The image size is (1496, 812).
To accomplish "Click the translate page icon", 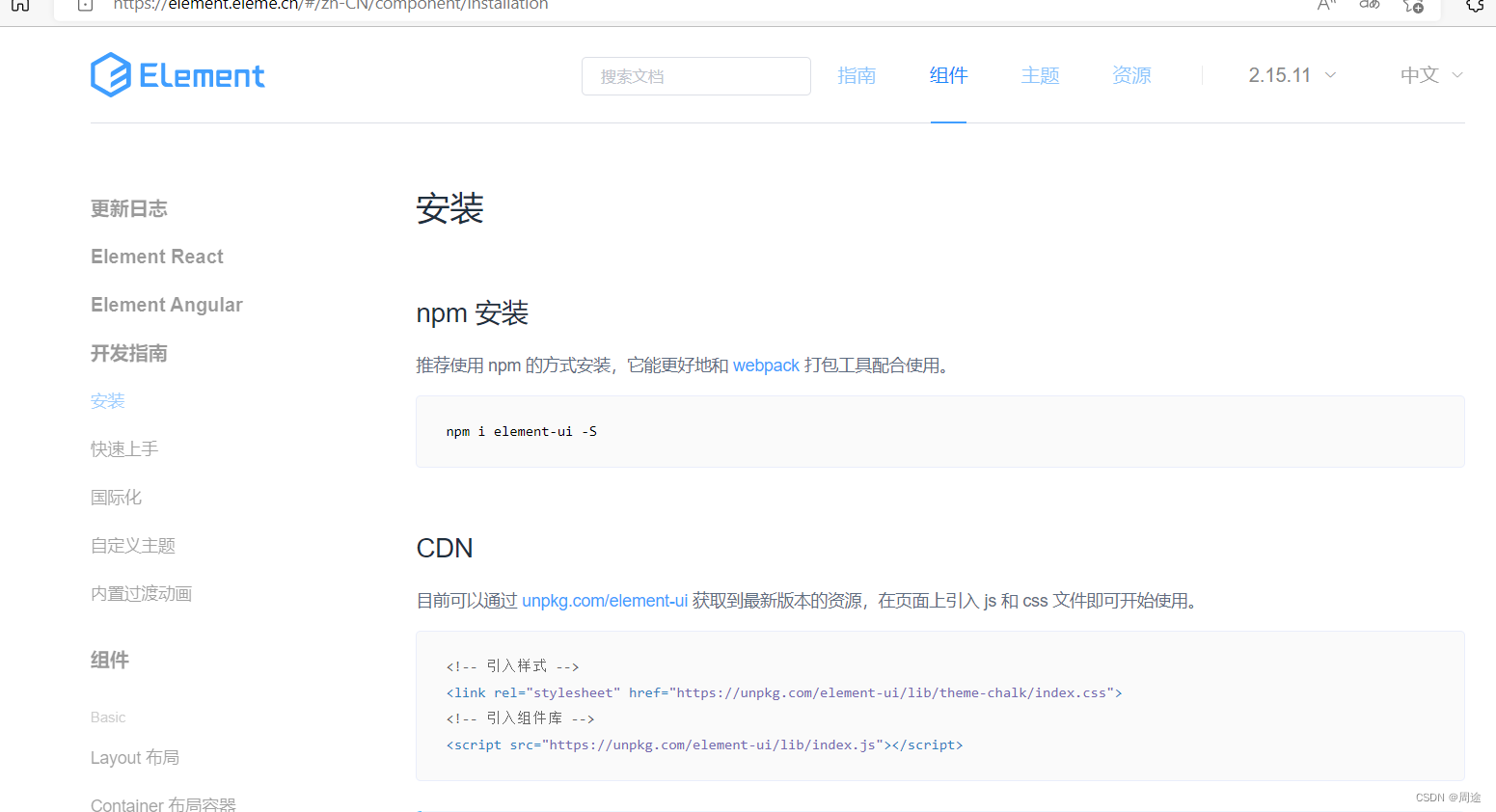I will pyautogui.click(x=1369, y=7).
